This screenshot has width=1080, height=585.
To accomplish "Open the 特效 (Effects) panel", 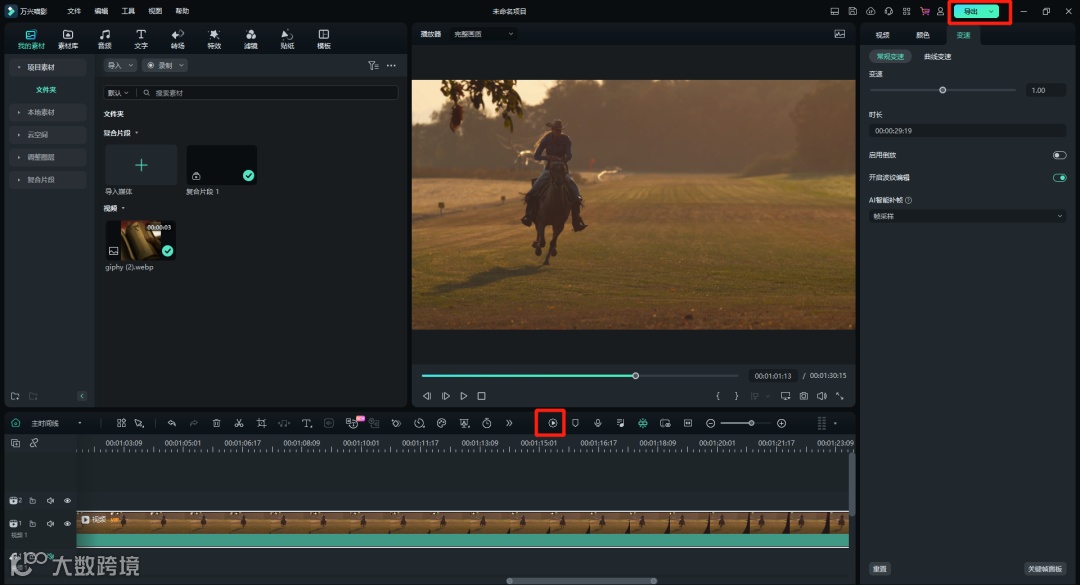I will (214, 39).
